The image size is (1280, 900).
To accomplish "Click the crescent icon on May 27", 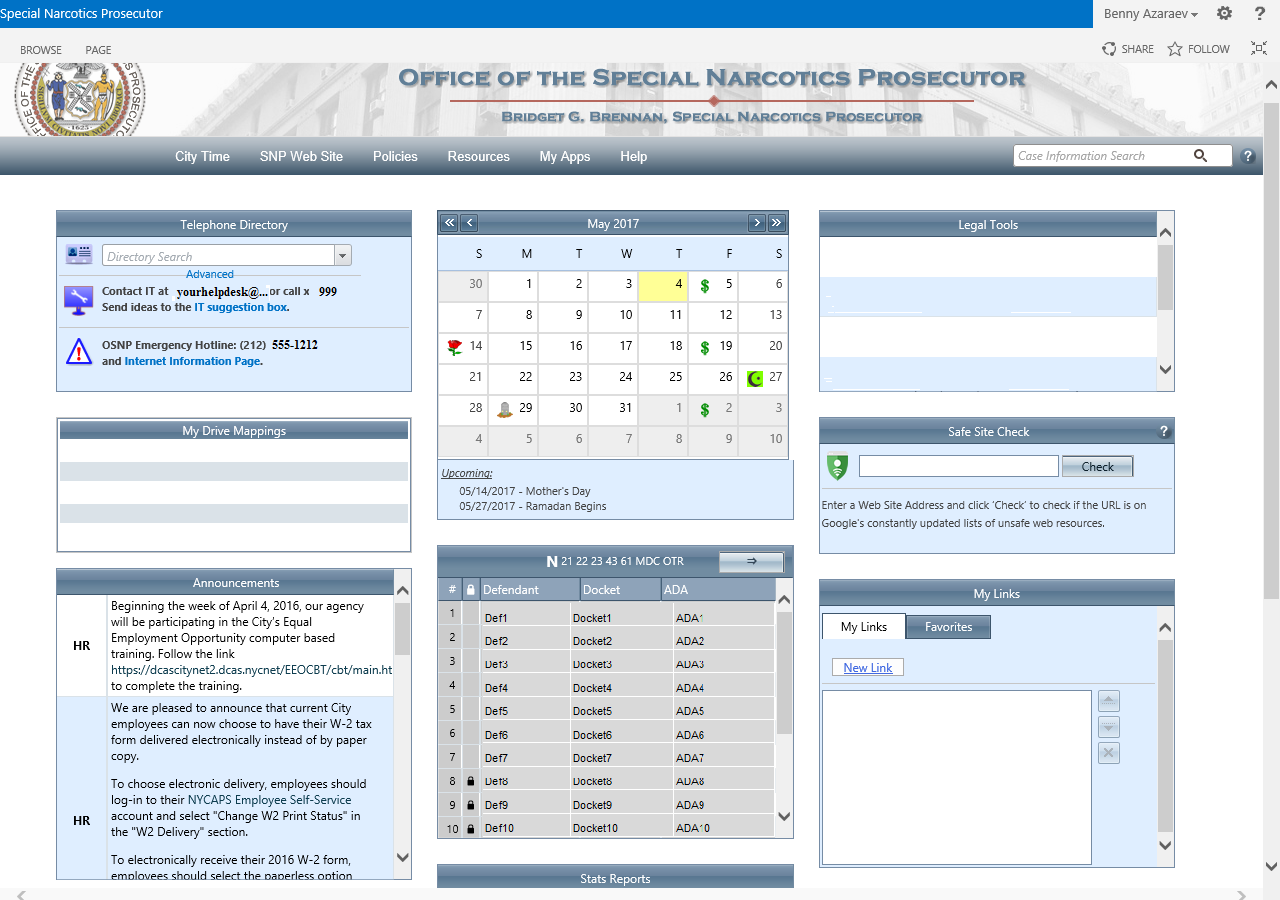I will (755, 378).
